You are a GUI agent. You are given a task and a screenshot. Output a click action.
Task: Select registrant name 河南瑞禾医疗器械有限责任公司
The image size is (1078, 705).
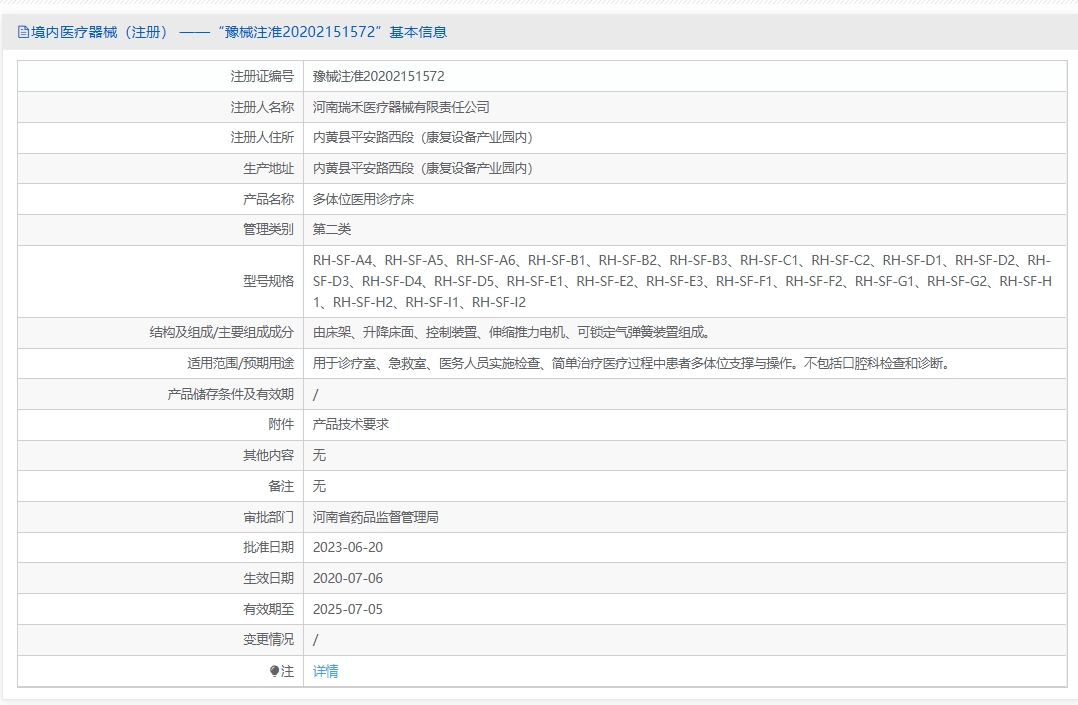click(x=402, y=107)
